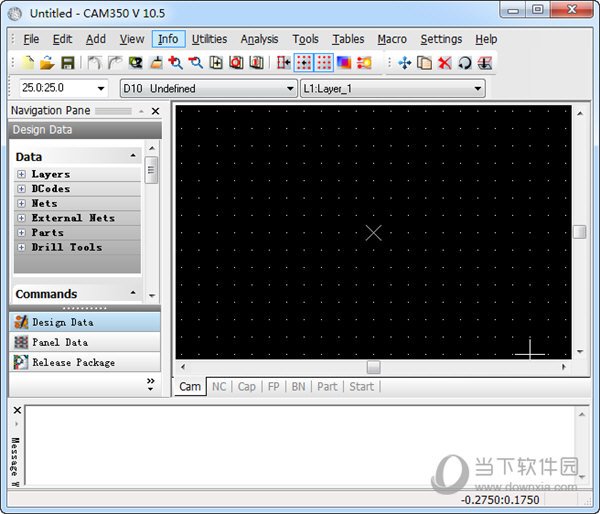Viewport: 600px width, 514px height.
Task: Expand the Layers tree node
Action: tap(21, 174)
